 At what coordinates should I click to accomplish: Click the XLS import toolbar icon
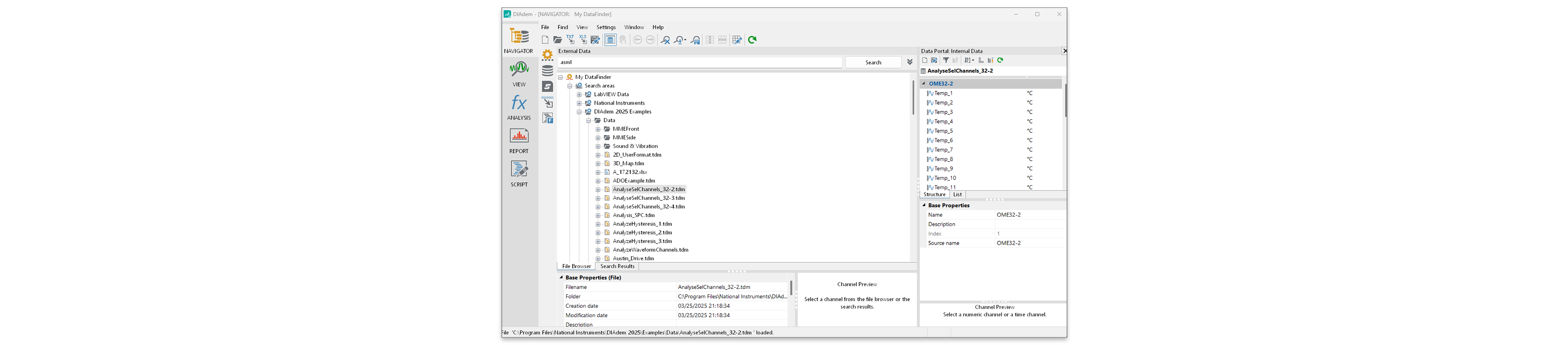coord(583,40)
